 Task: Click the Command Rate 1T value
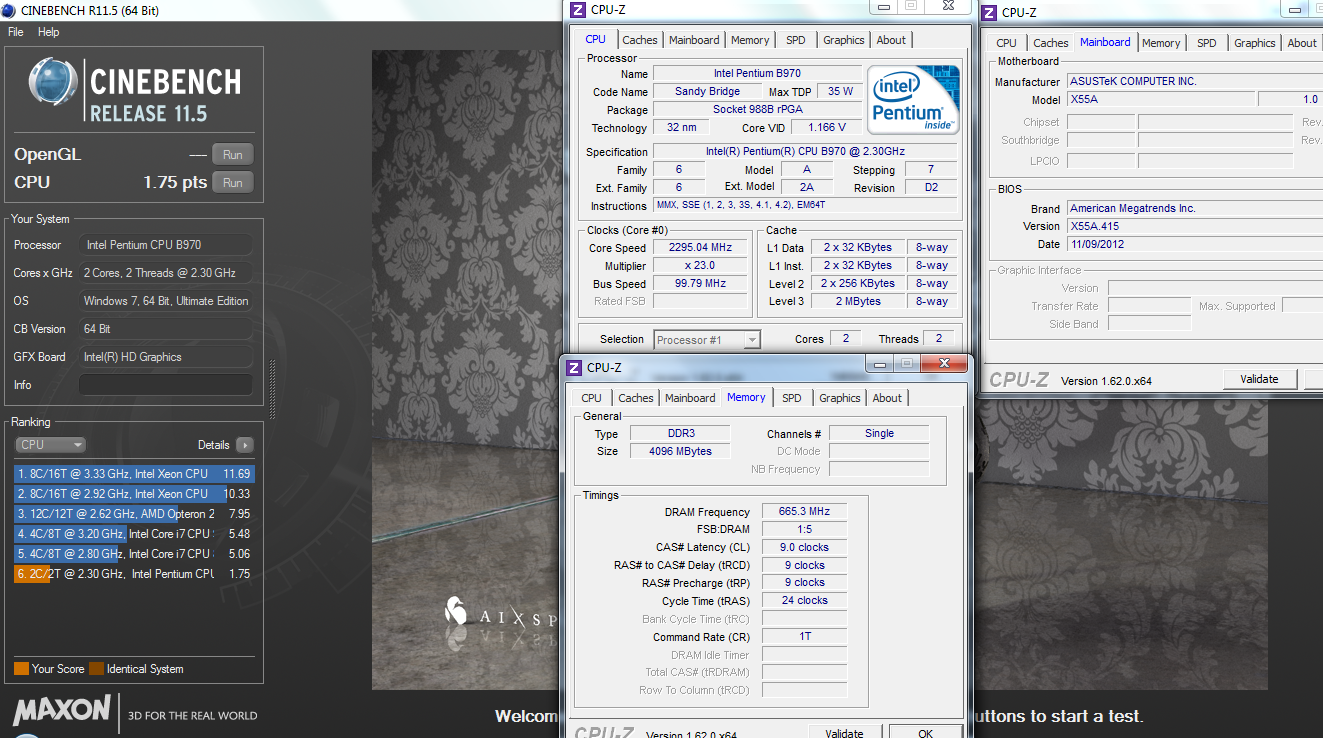tap(804, 637)
